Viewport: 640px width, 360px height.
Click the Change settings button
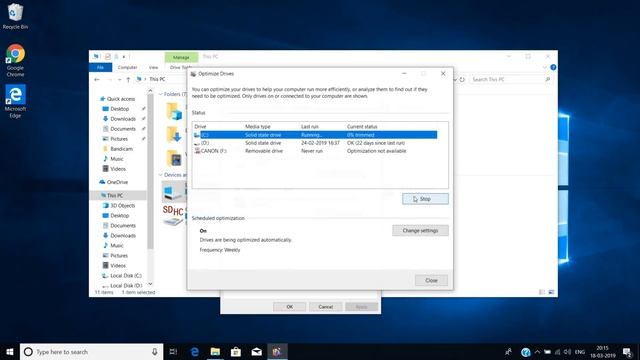[x=420, y=231]
